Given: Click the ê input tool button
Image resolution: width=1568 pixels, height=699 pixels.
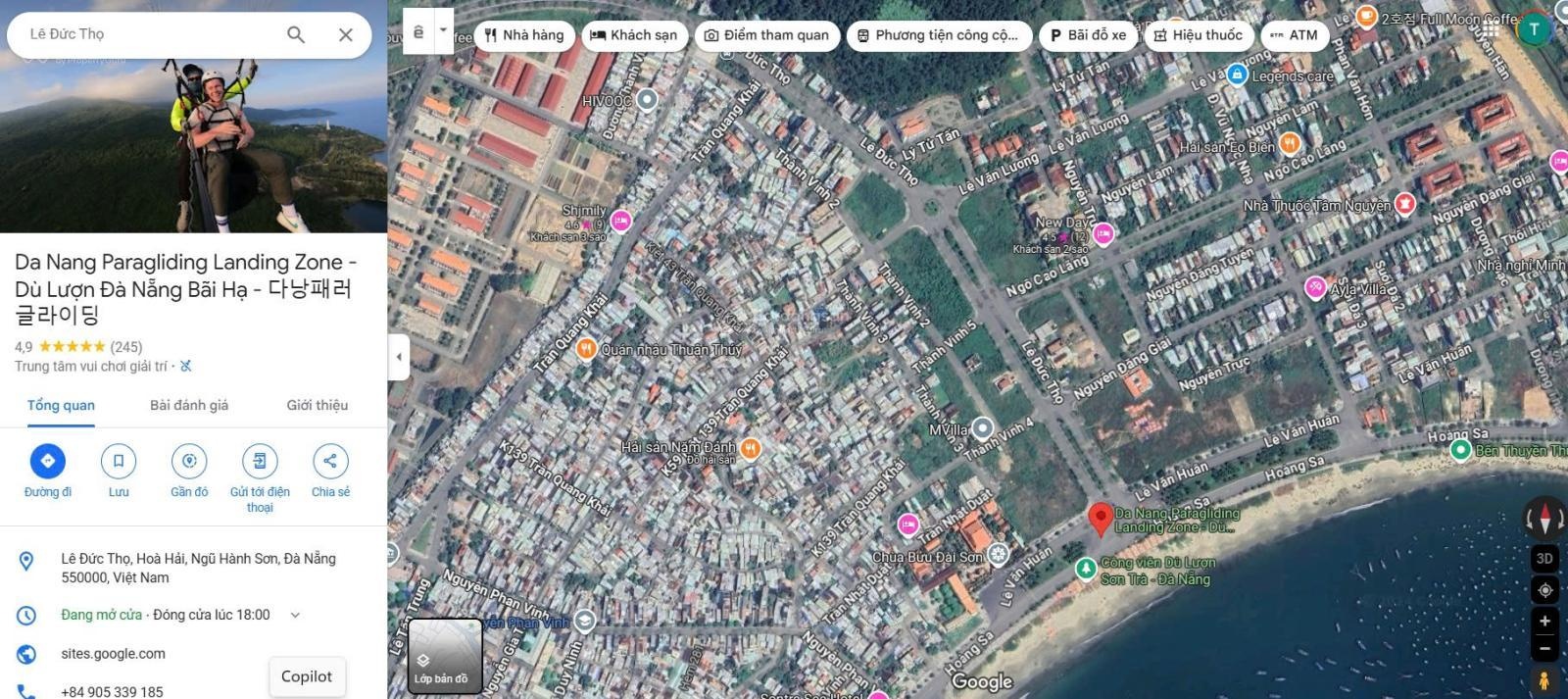Looking at the screenshot, I should [418, 31].
